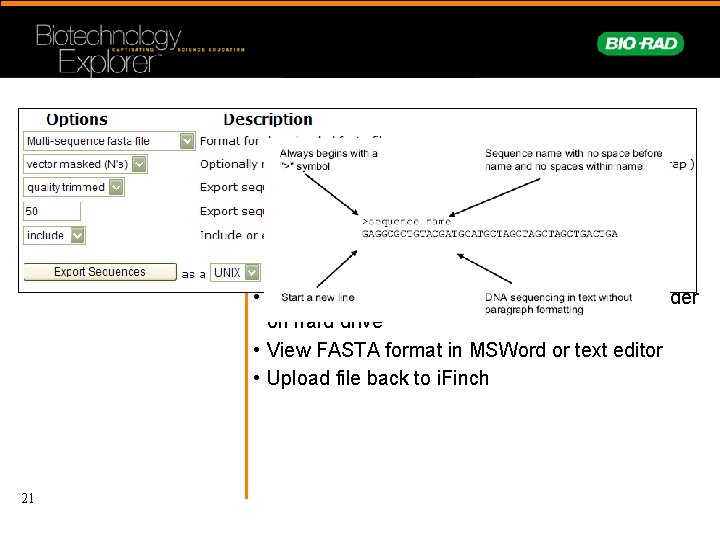The height and width of the screenshot is (540, 720).
Task: Click the 'Sequence name with no space before' note
Action: [x=574, y=159]
